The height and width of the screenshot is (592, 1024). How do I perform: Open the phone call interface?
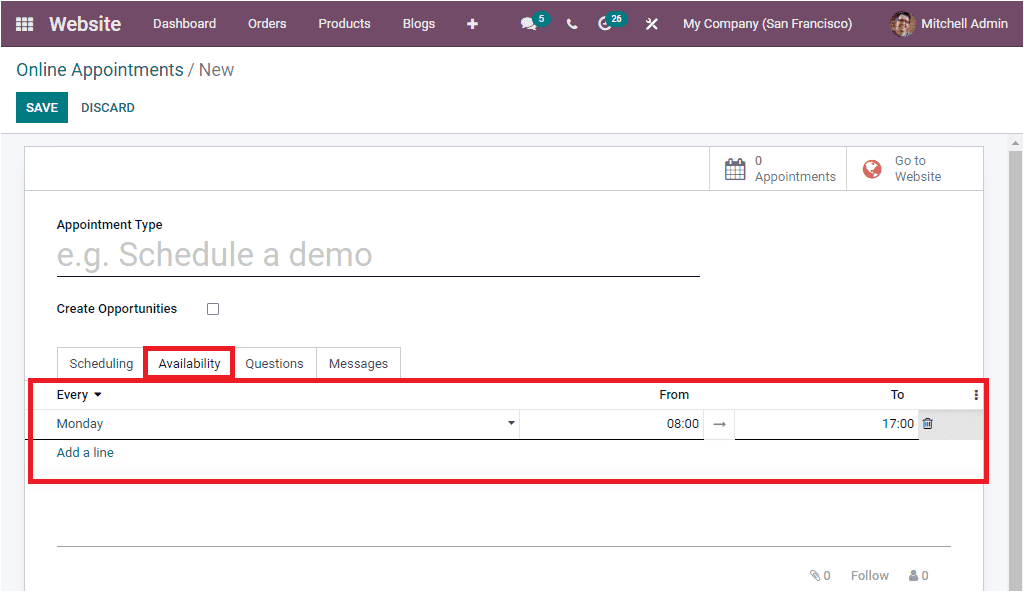(571, 23)
